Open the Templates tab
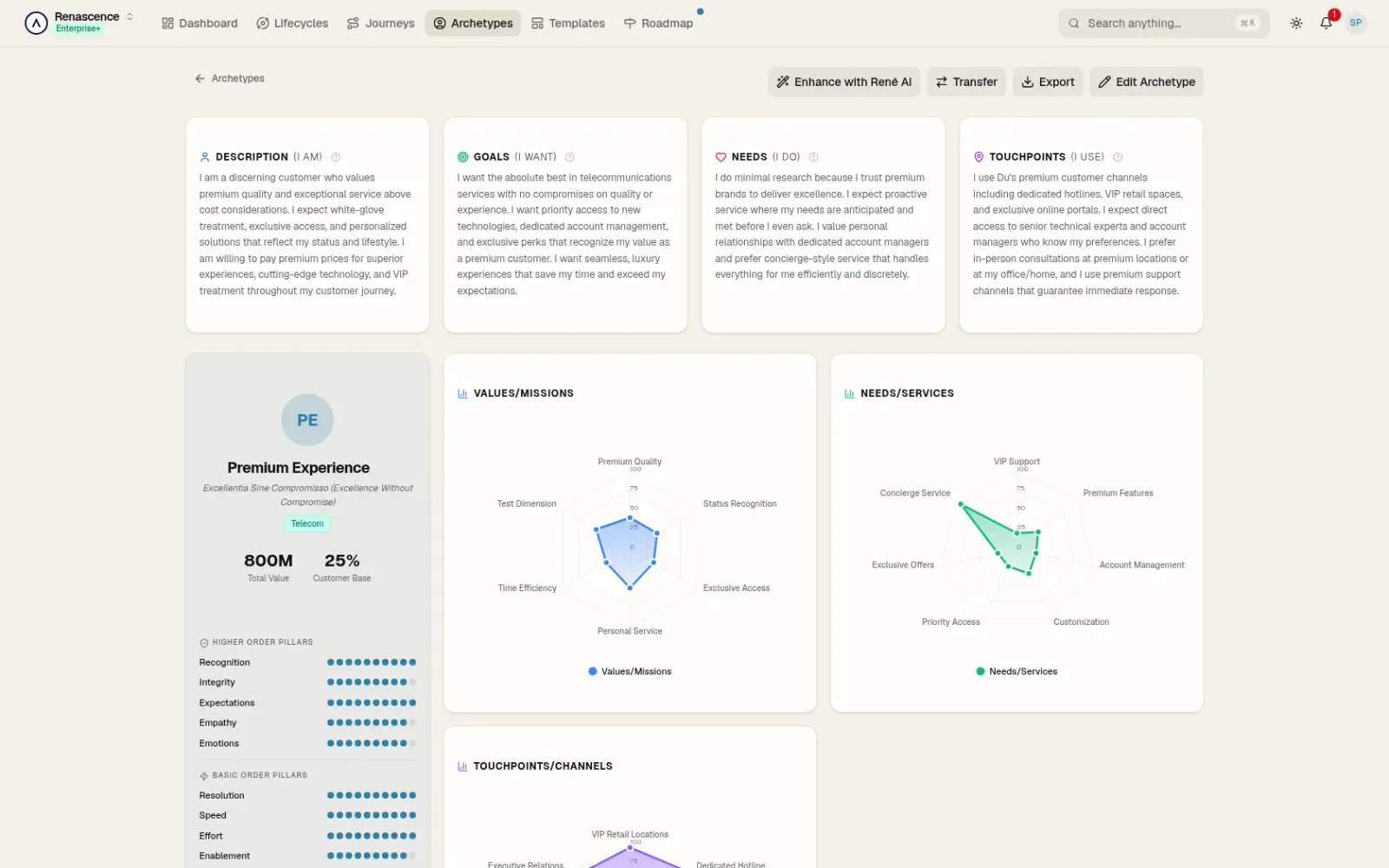The height and width of the screenshot is (868, 1389). click(x=568, y=23)
